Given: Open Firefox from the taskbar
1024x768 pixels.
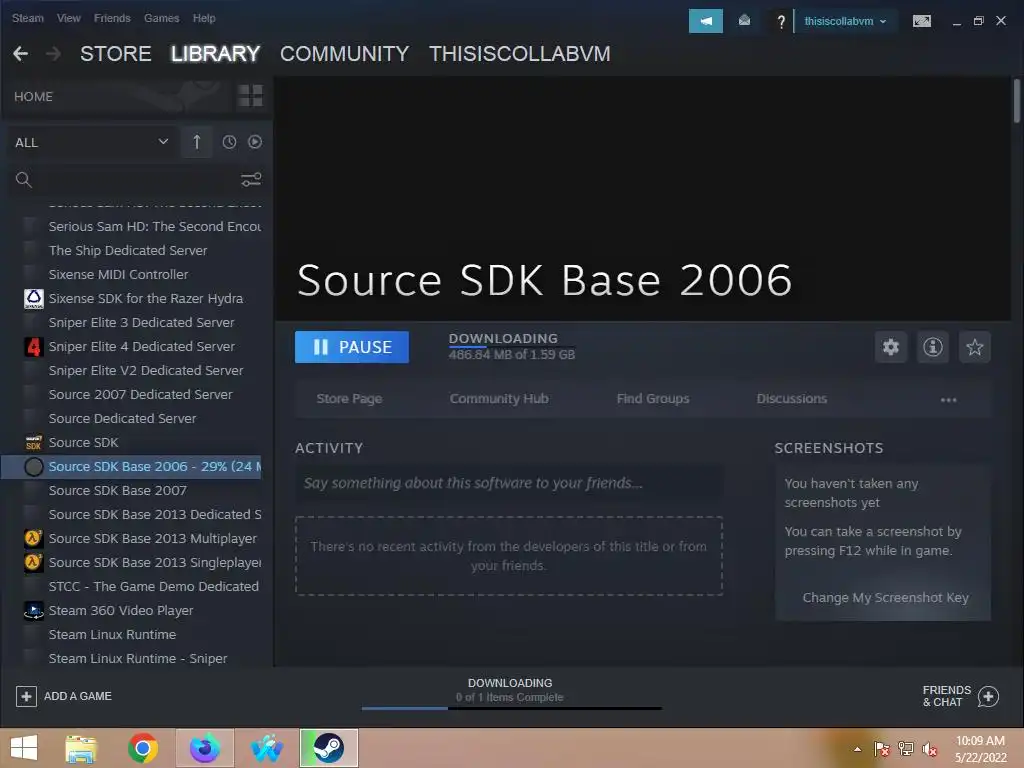Looking at the screenshot, I should pos(205,748).
